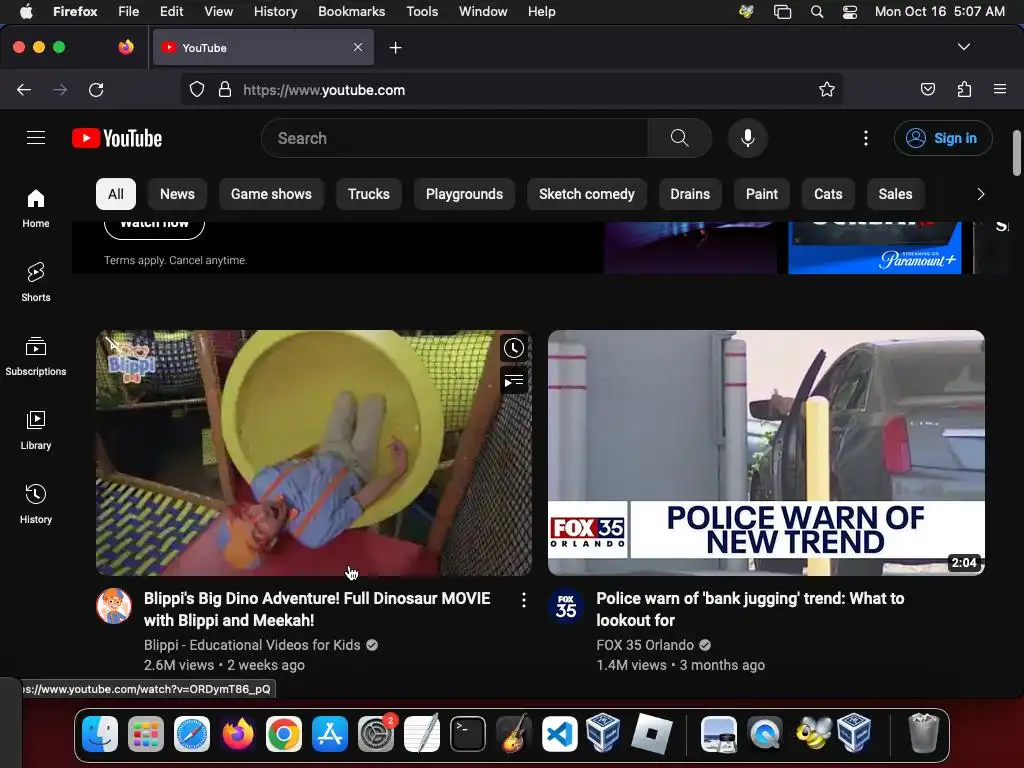Filter by the Sales chip
Viewport: 1024px width, 768px height.
895,194
